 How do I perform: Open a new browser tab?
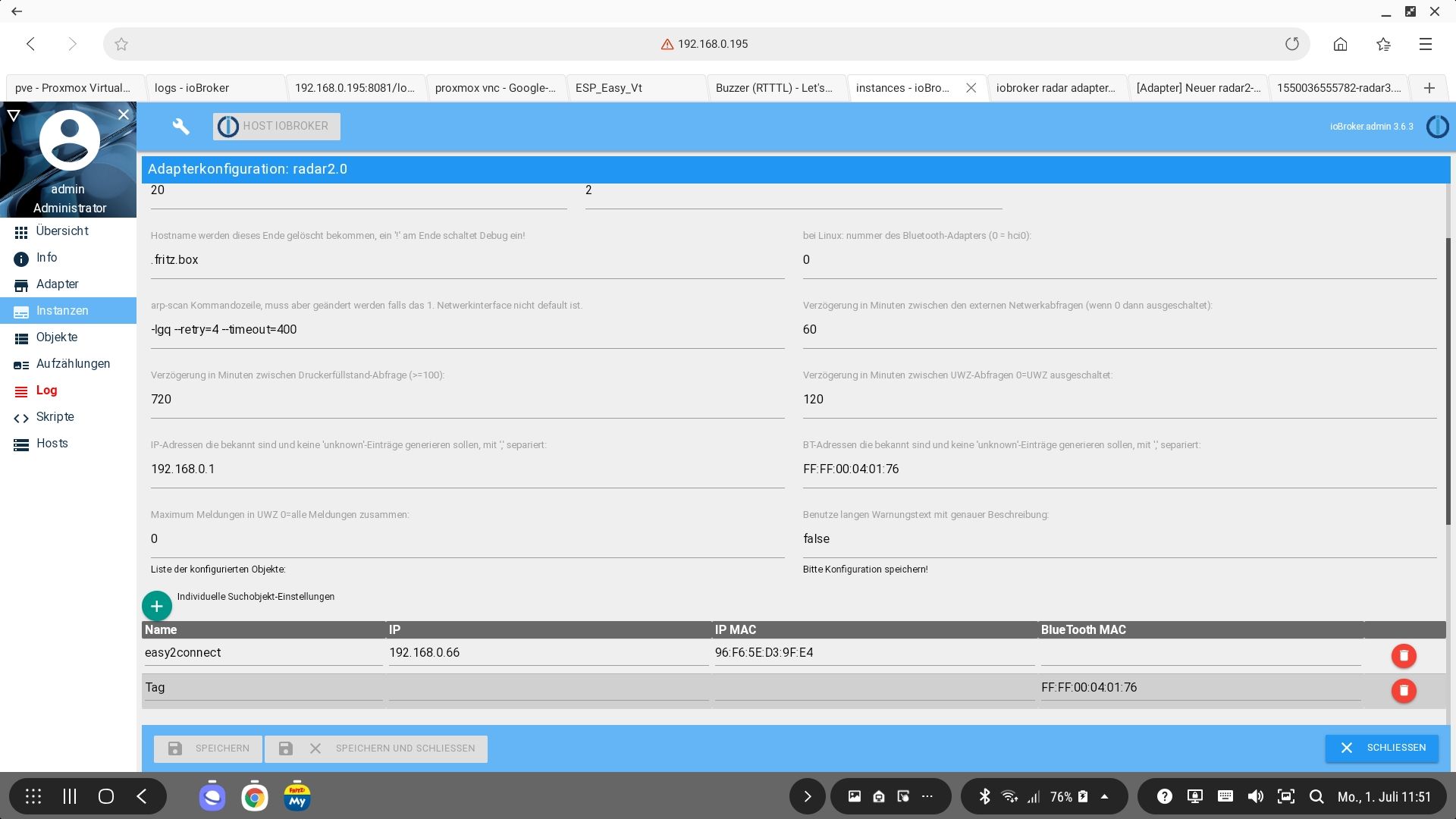pyautogui.click(x=1429, y=88)
